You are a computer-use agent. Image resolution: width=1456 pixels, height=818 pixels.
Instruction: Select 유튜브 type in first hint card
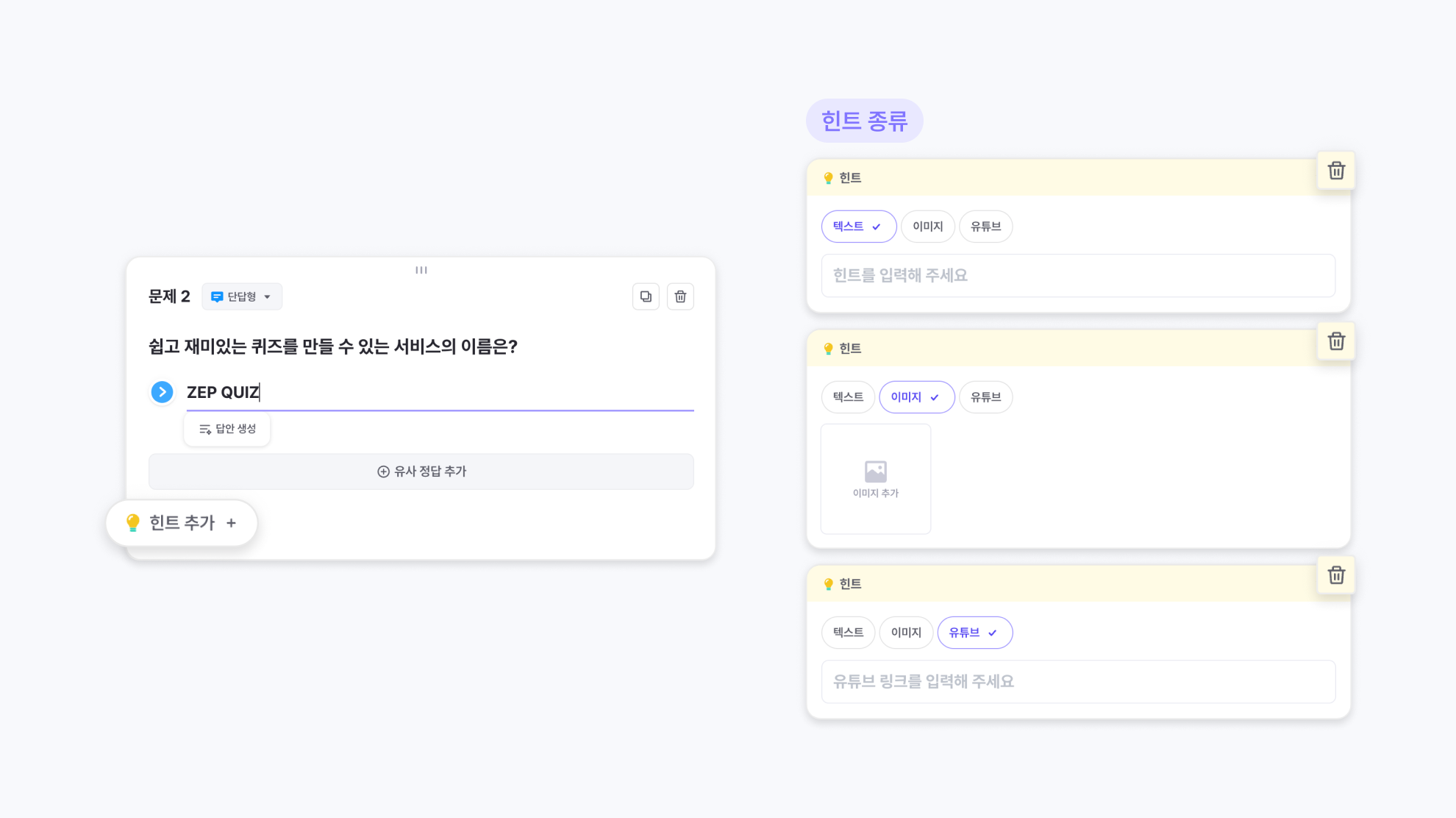pos(985,227)
